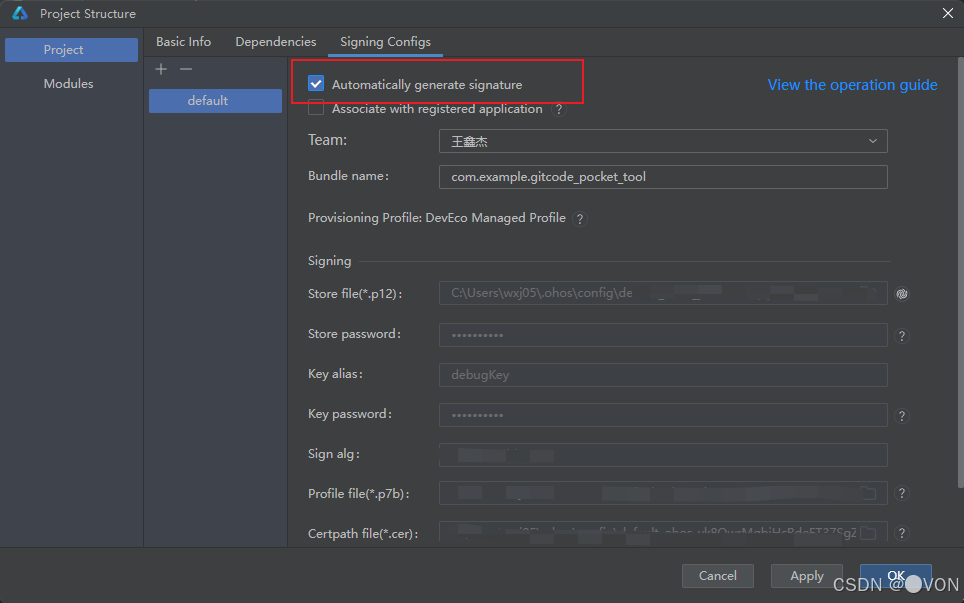Browse folder icon in Certpath file field
The image size is (964, 603).
click(868, 533)
